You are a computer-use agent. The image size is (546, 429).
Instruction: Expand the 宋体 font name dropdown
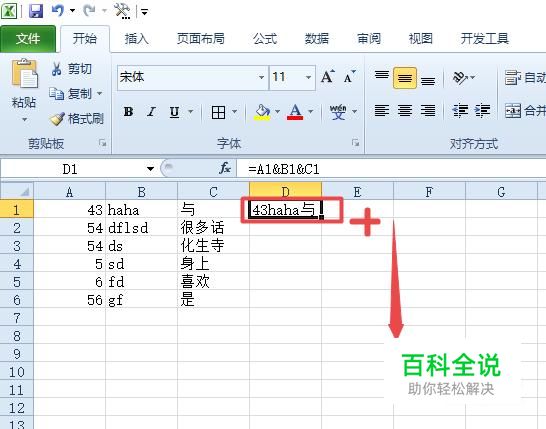click(261, 77)
